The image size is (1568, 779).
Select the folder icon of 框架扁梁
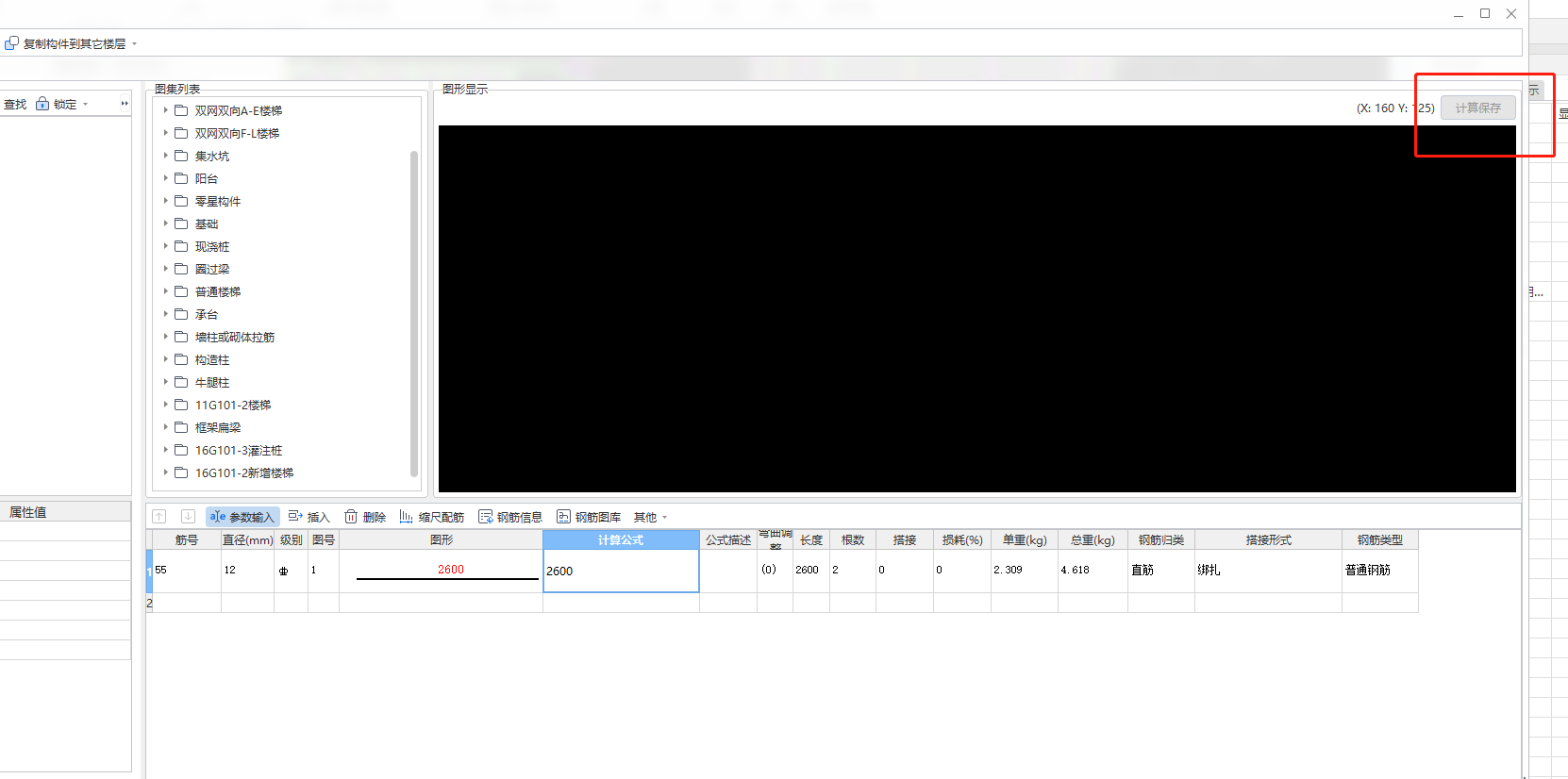(x=181, y=427)
